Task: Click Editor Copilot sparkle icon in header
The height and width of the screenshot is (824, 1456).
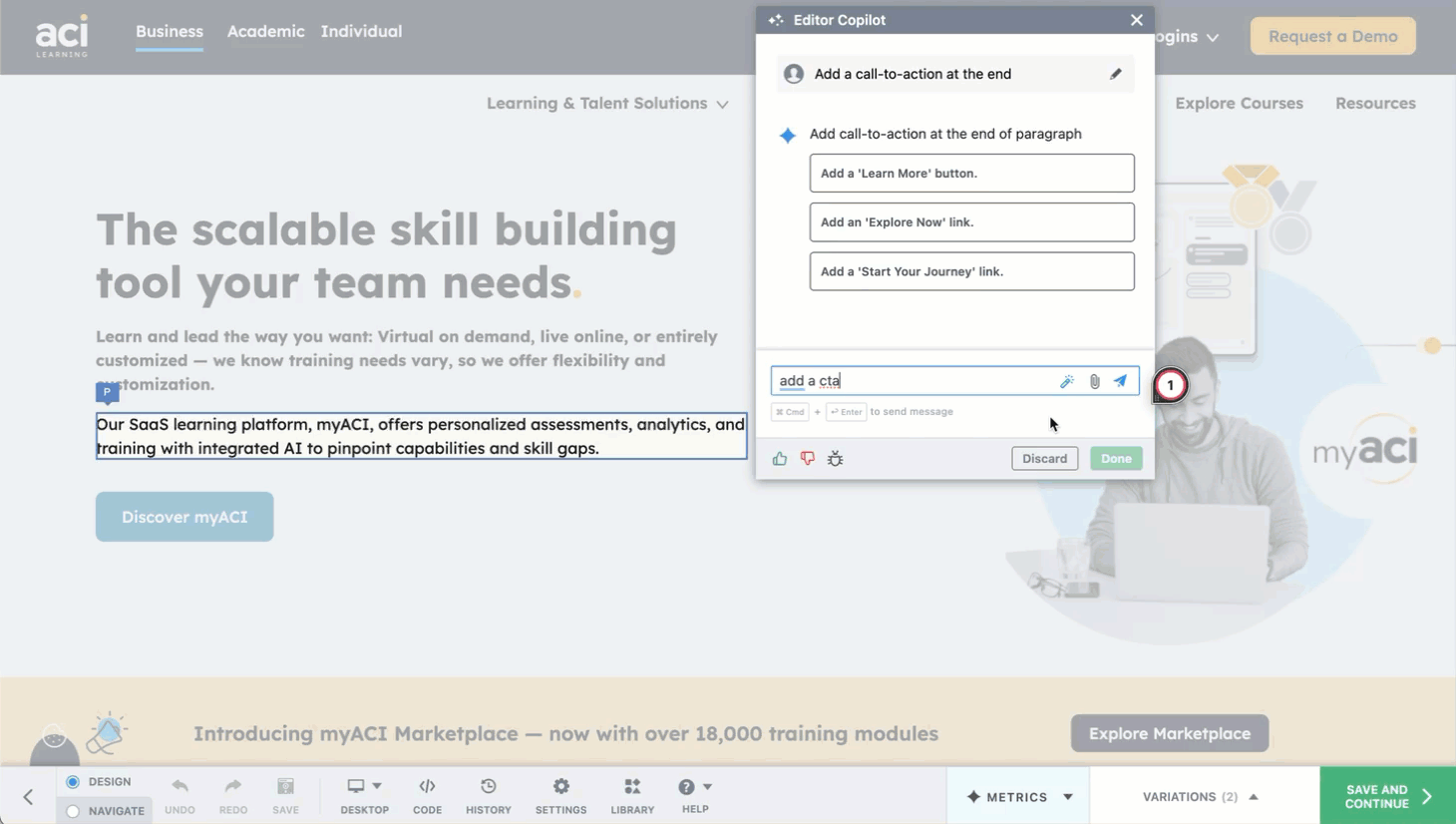Action: (776, 20)
